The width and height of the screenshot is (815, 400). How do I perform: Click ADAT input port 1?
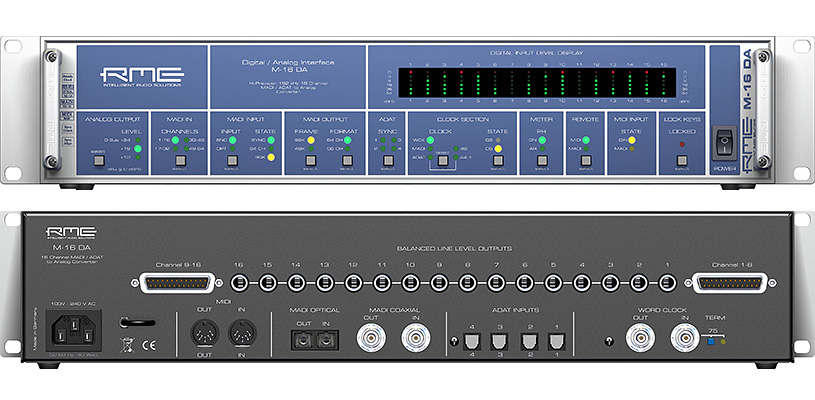pyautogui.click(x=556, y=341)
